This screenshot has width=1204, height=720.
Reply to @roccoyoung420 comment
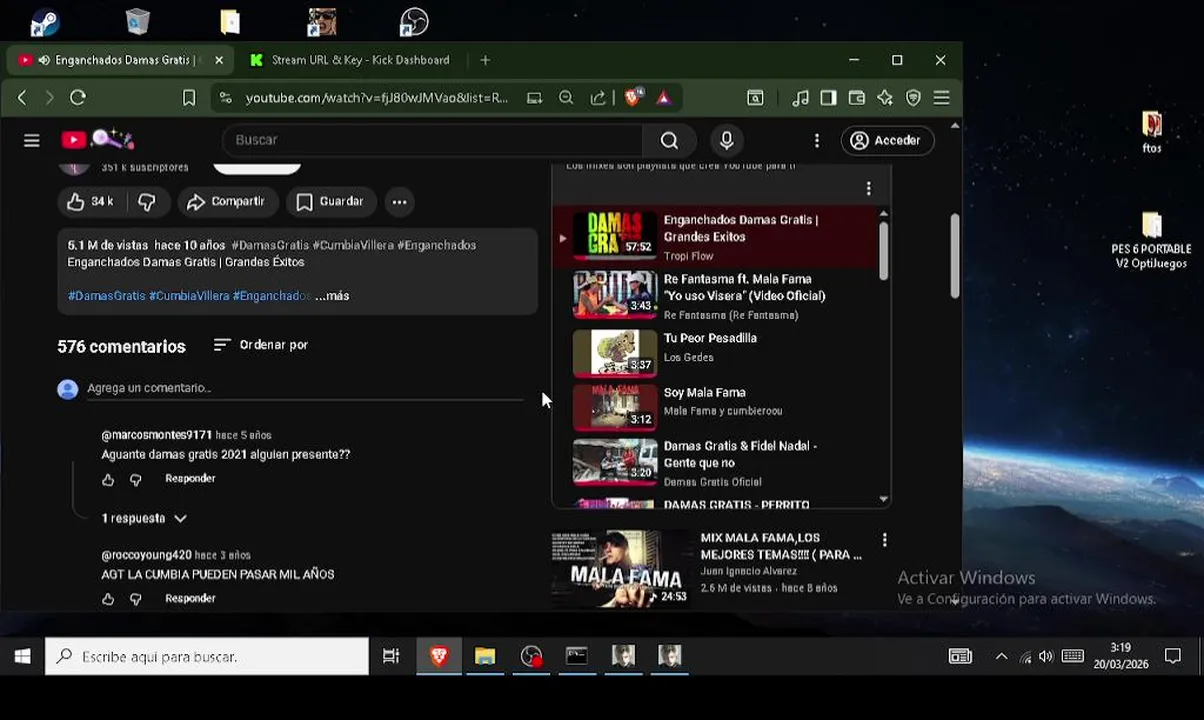(190, 598)
